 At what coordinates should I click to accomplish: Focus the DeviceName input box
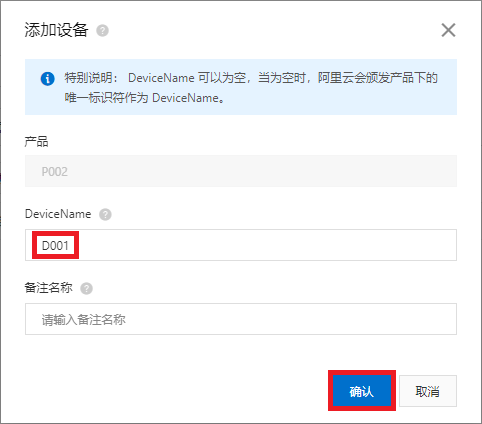point(241,245)
